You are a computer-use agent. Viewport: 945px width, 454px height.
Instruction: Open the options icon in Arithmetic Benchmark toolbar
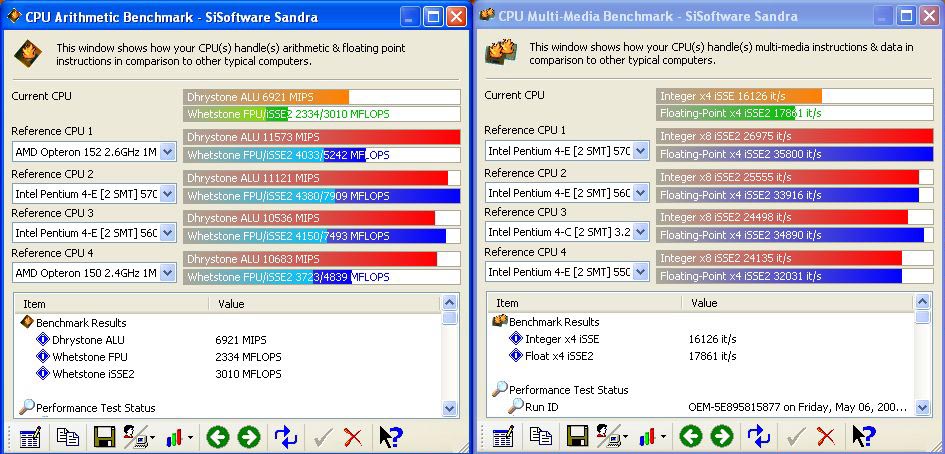click(31, 437)
